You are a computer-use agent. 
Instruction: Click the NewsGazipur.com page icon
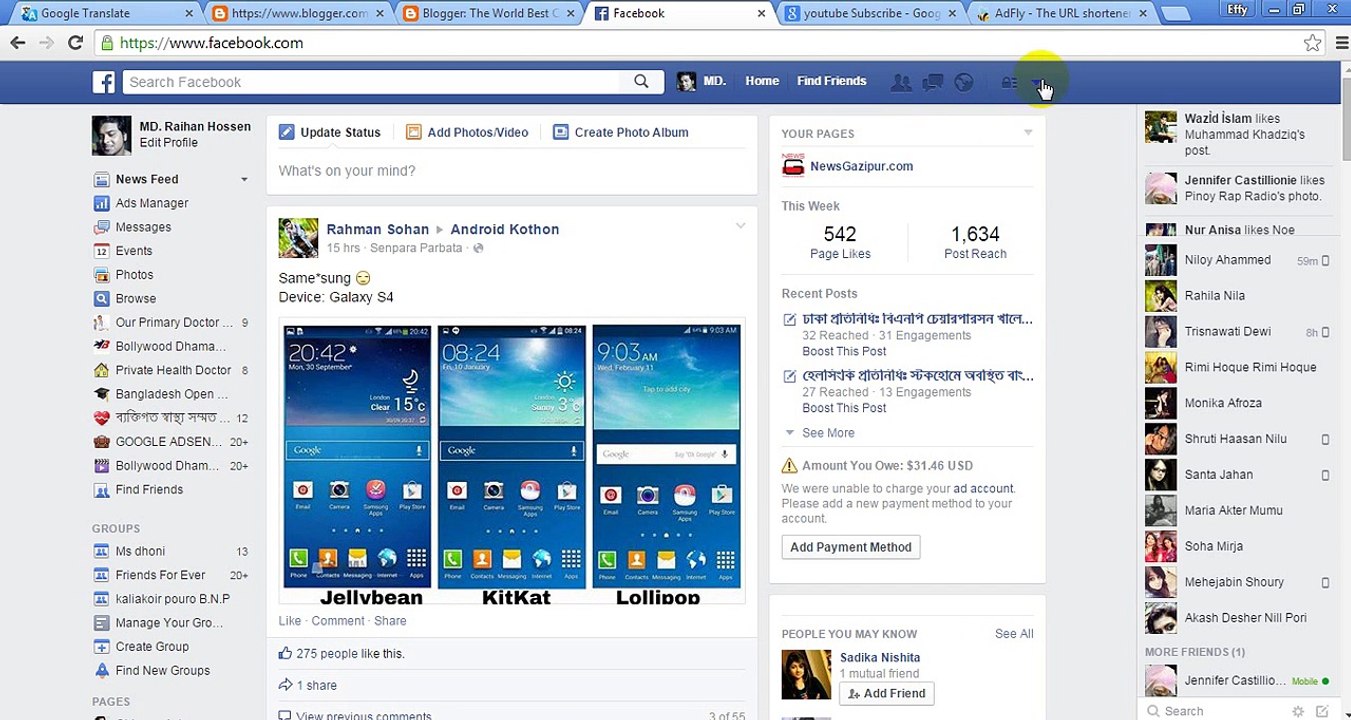click(793, 166)
